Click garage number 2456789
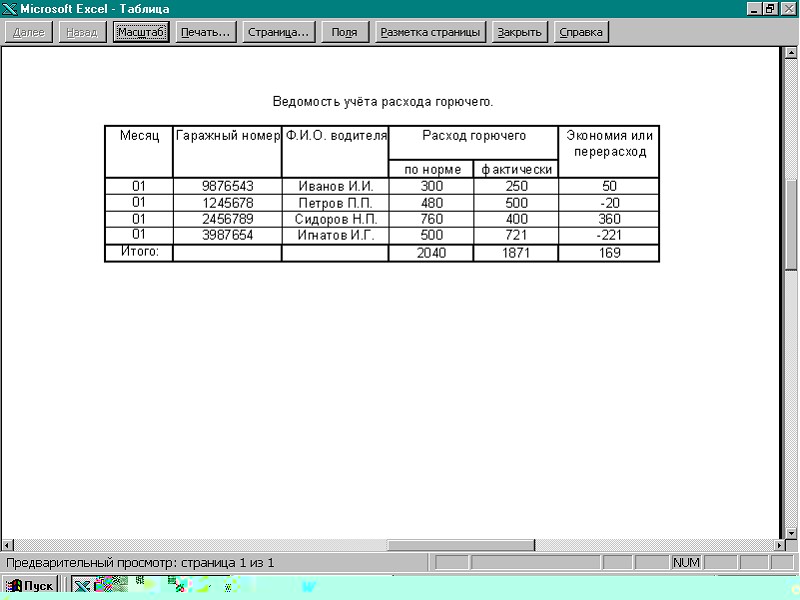 [x=228, y=219]
